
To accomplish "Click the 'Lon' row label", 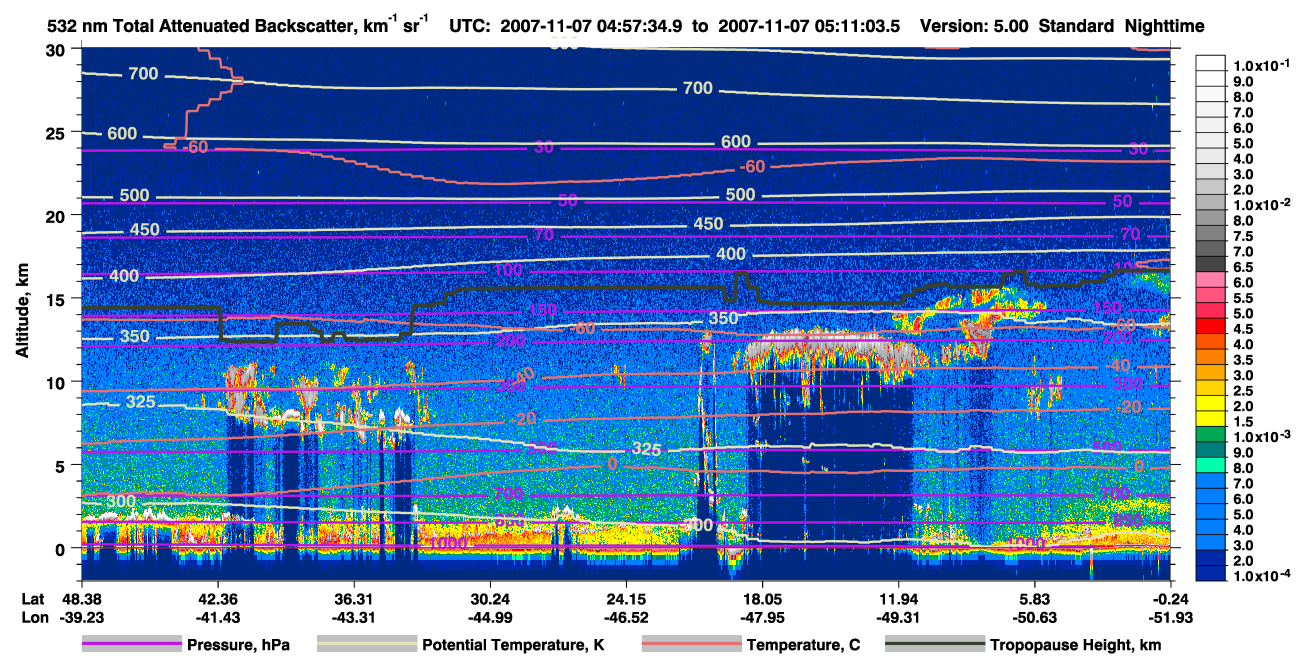I will tap(33, 617).
